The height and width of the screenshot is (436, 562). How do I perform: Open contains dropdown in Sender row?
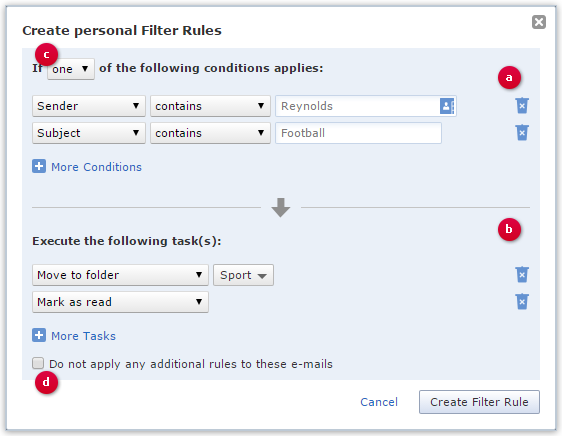coord(210,106)
